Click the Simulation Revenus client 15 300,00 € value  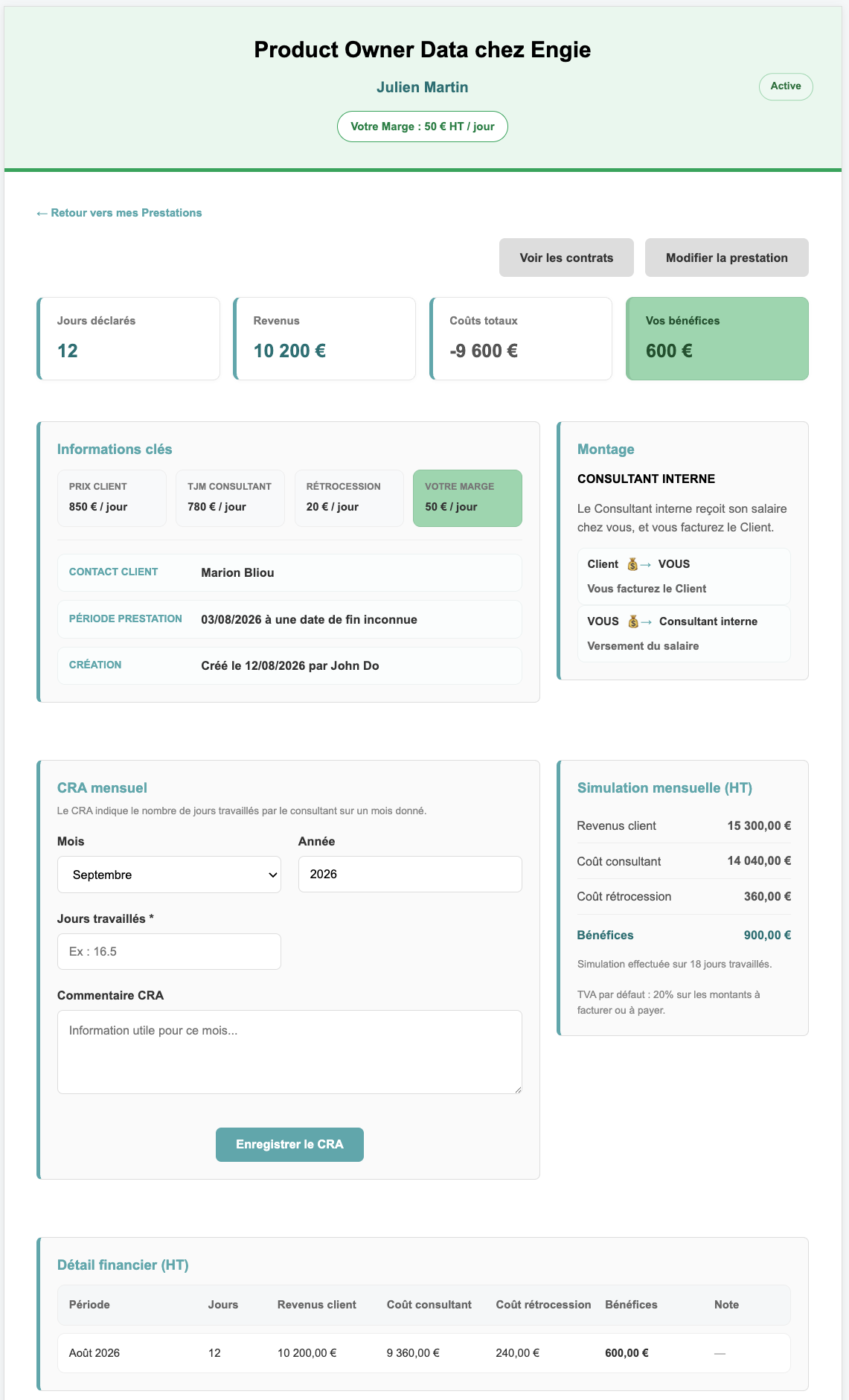[759, 825]
